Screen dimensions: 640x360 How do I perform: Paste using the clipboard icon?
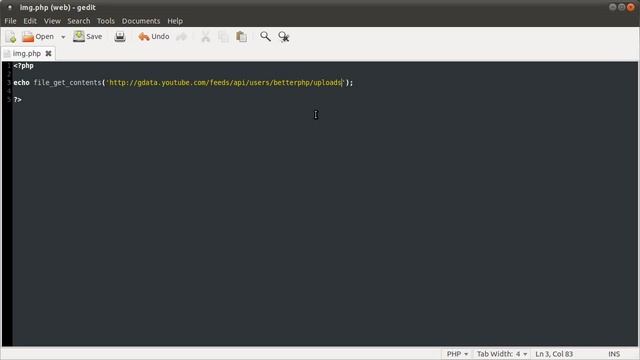242,37
